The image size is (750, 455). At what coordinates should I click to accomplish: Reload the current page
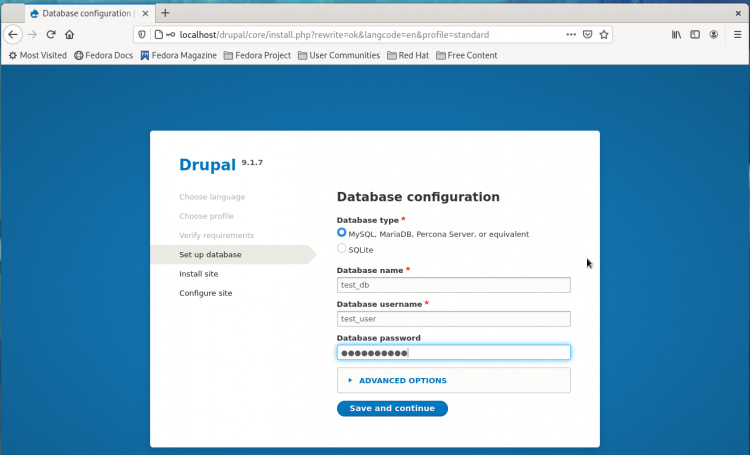click(50, 34)
